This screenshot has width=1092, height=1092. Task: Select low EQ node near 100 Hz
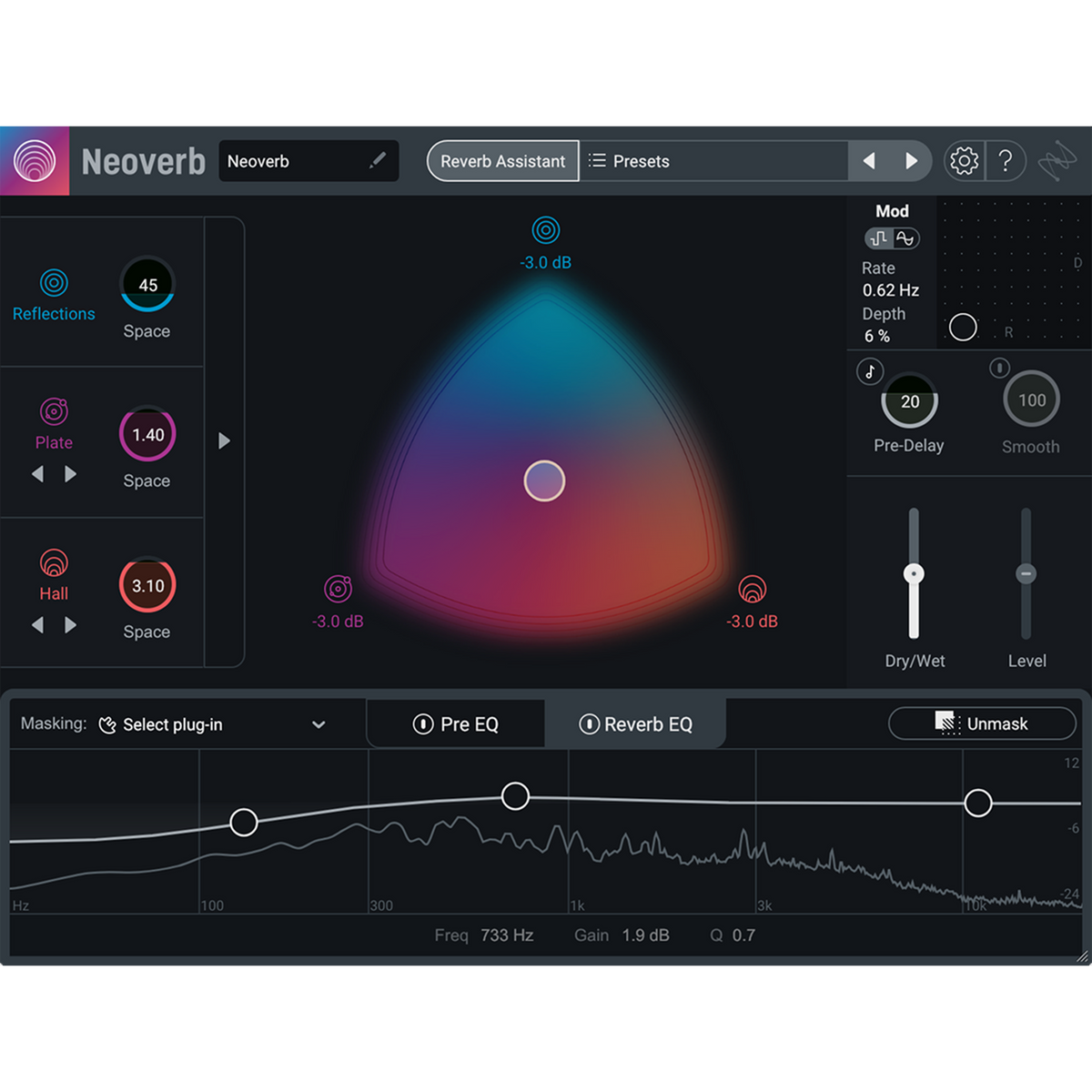pyautogui.click(x=243, y=823)
